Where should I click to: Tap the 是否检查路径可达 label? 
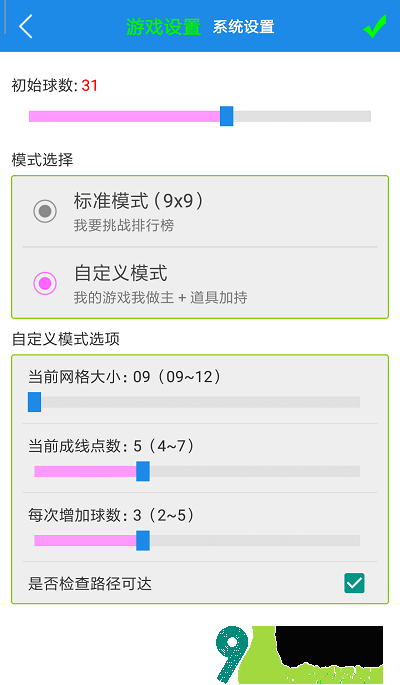click(90, 583)
